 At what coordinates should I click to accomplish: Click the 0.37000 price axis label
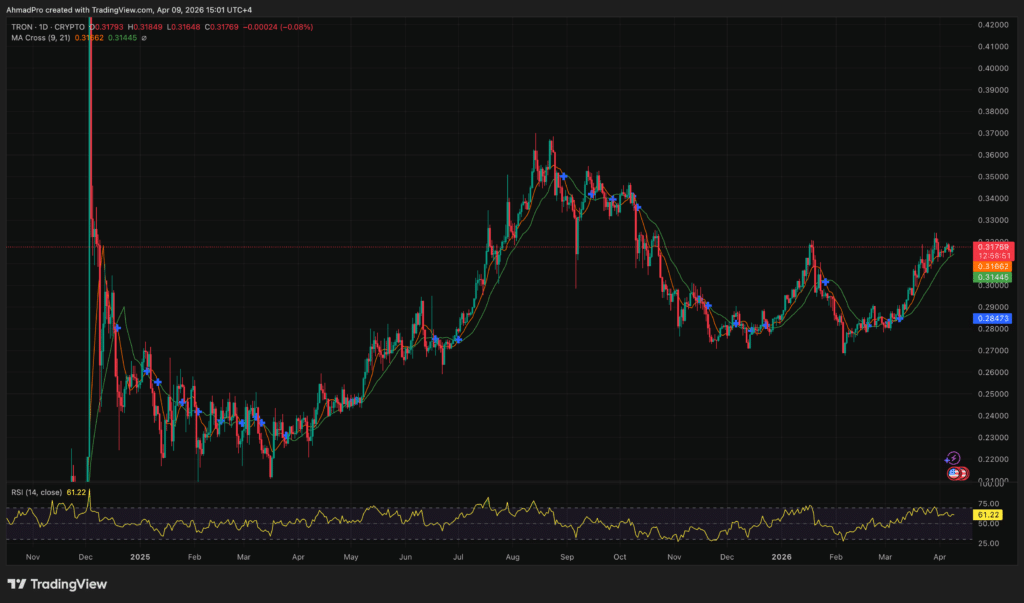[x=993, y=133]
